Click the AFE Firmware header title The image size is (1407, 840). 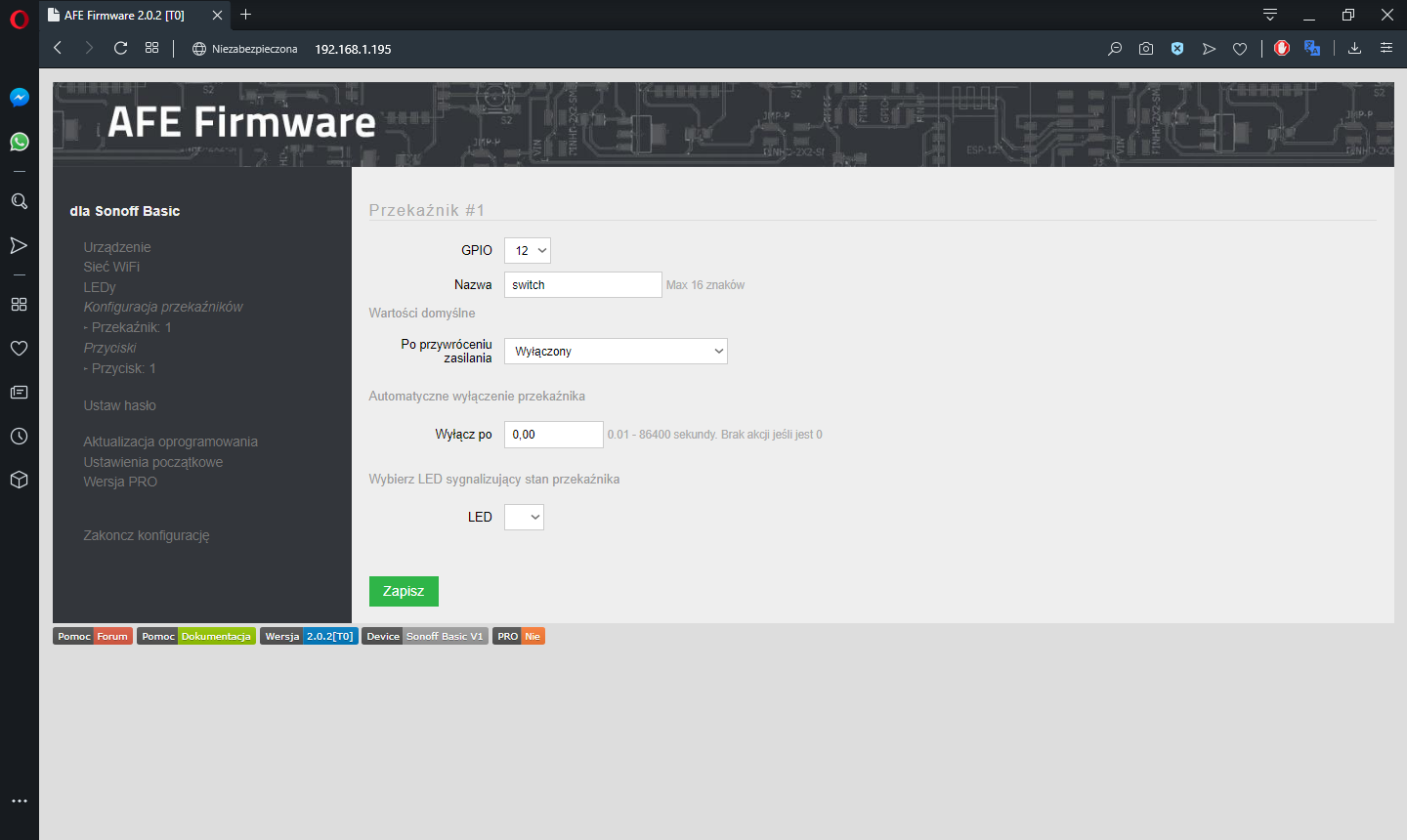point(241,123)
